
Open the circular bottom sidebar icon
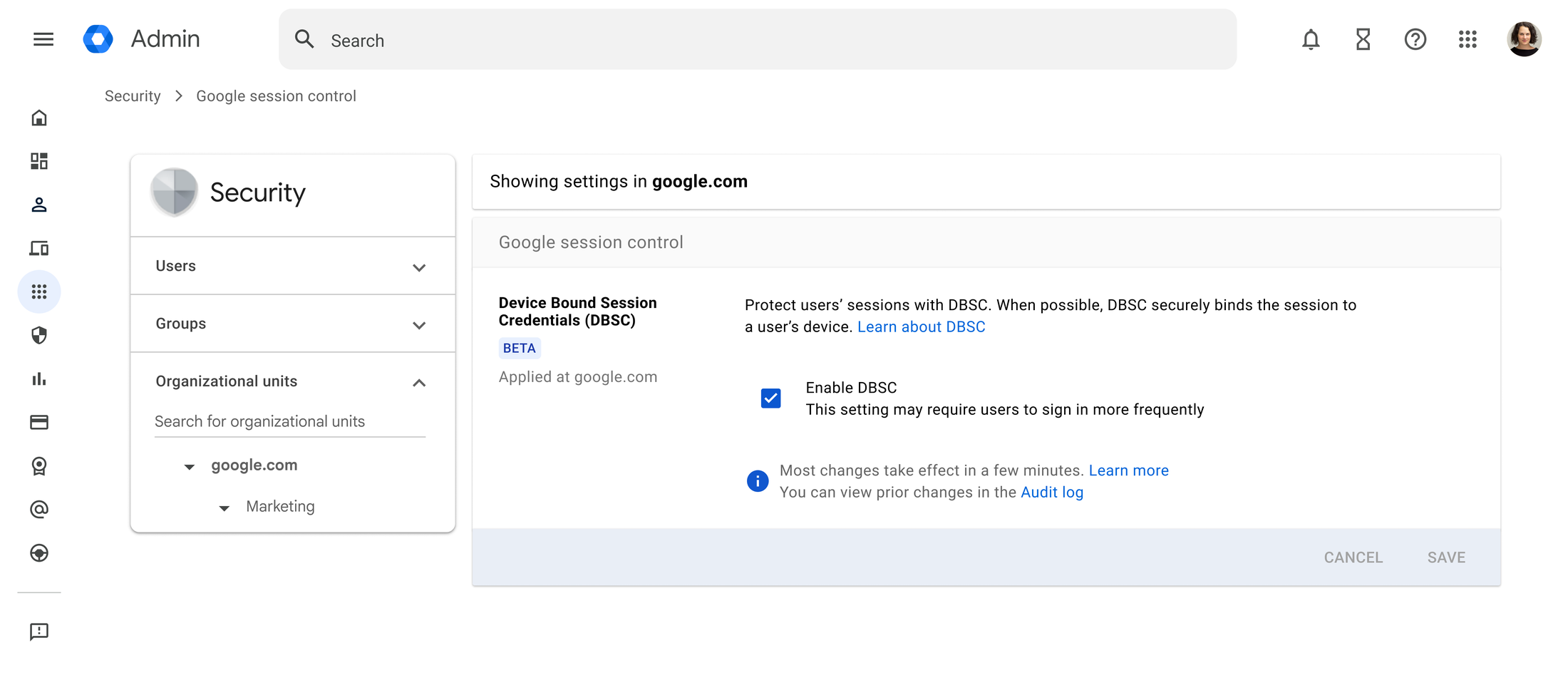pos(39,553)
